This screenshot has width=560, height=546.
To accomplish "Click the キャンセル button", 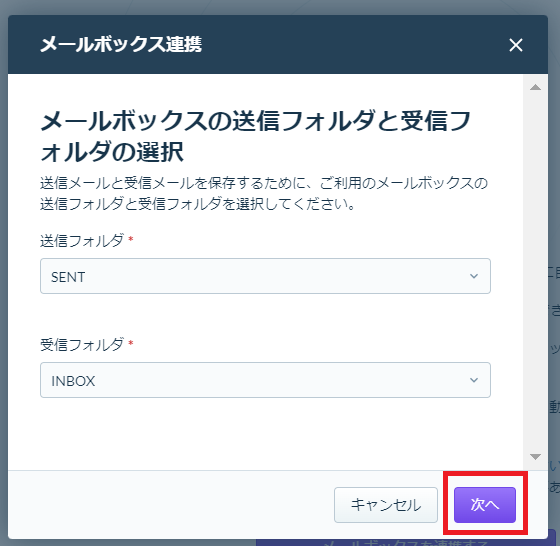I will tap(386, 505).
